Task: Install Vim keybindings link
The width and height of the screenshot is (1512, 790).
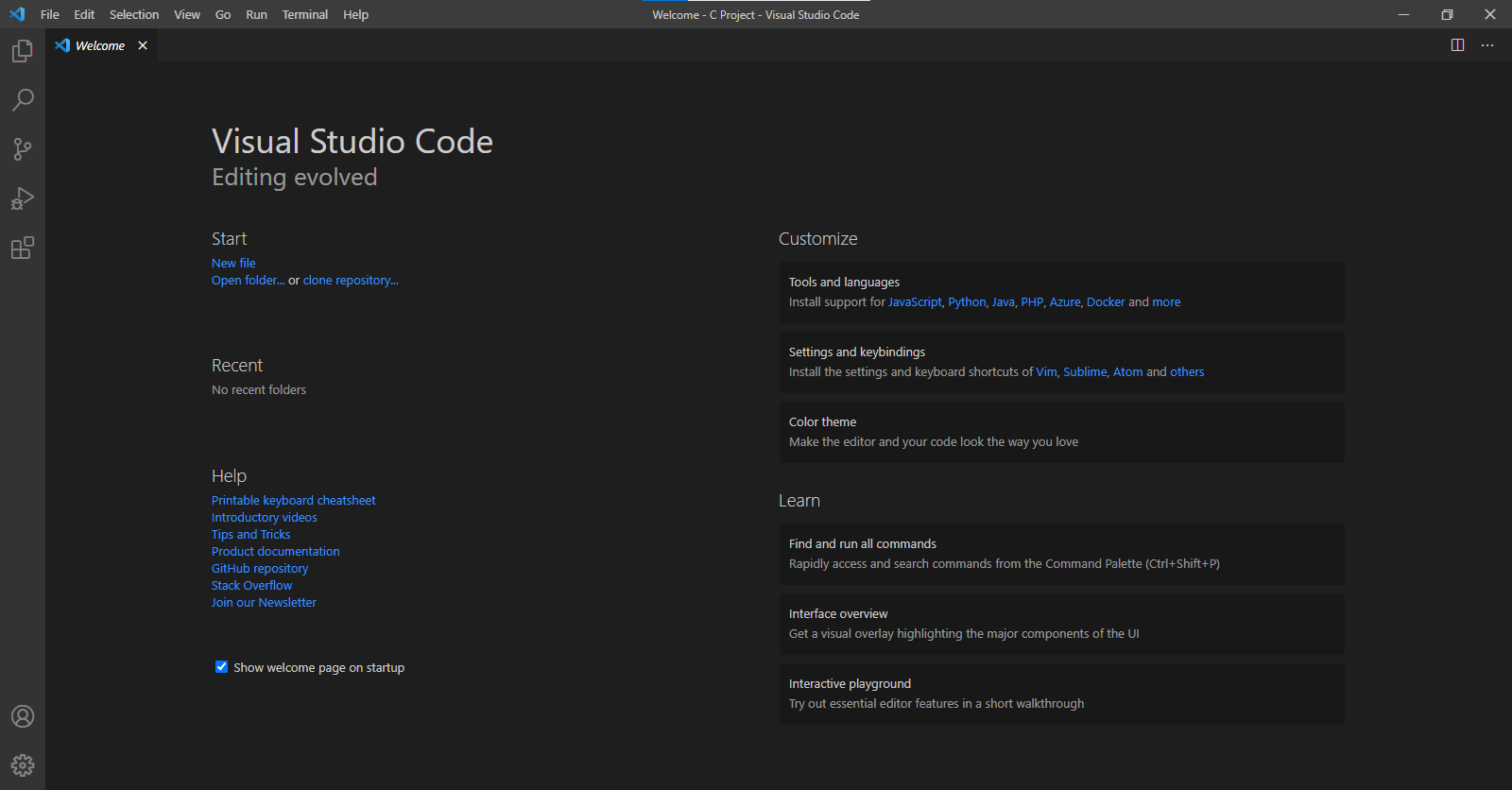Action: tap(1046, 371)
